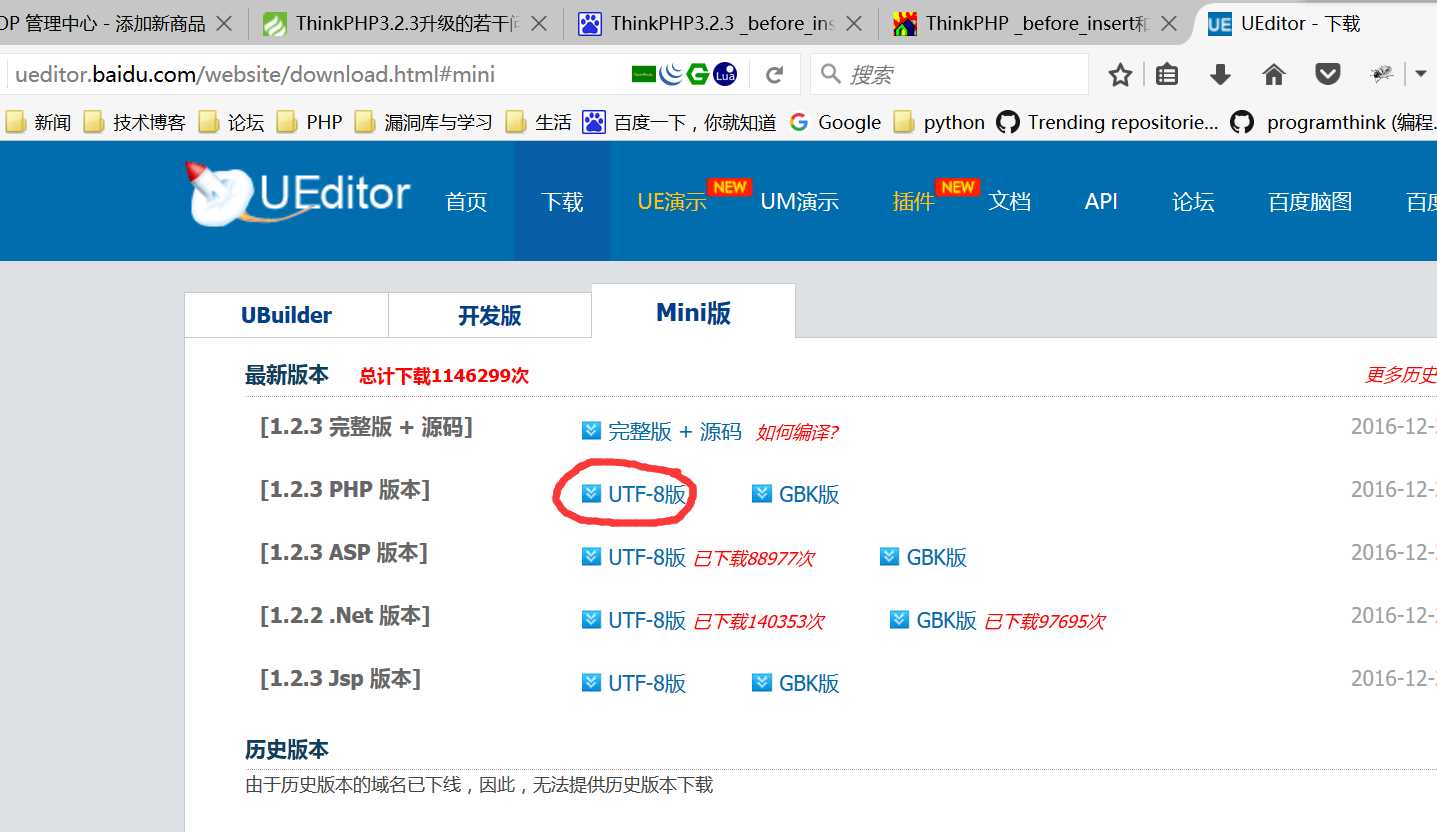This screenshot has width=1437, height=832.
Task: Open the Google bookmark
Action: pos(835,122)
